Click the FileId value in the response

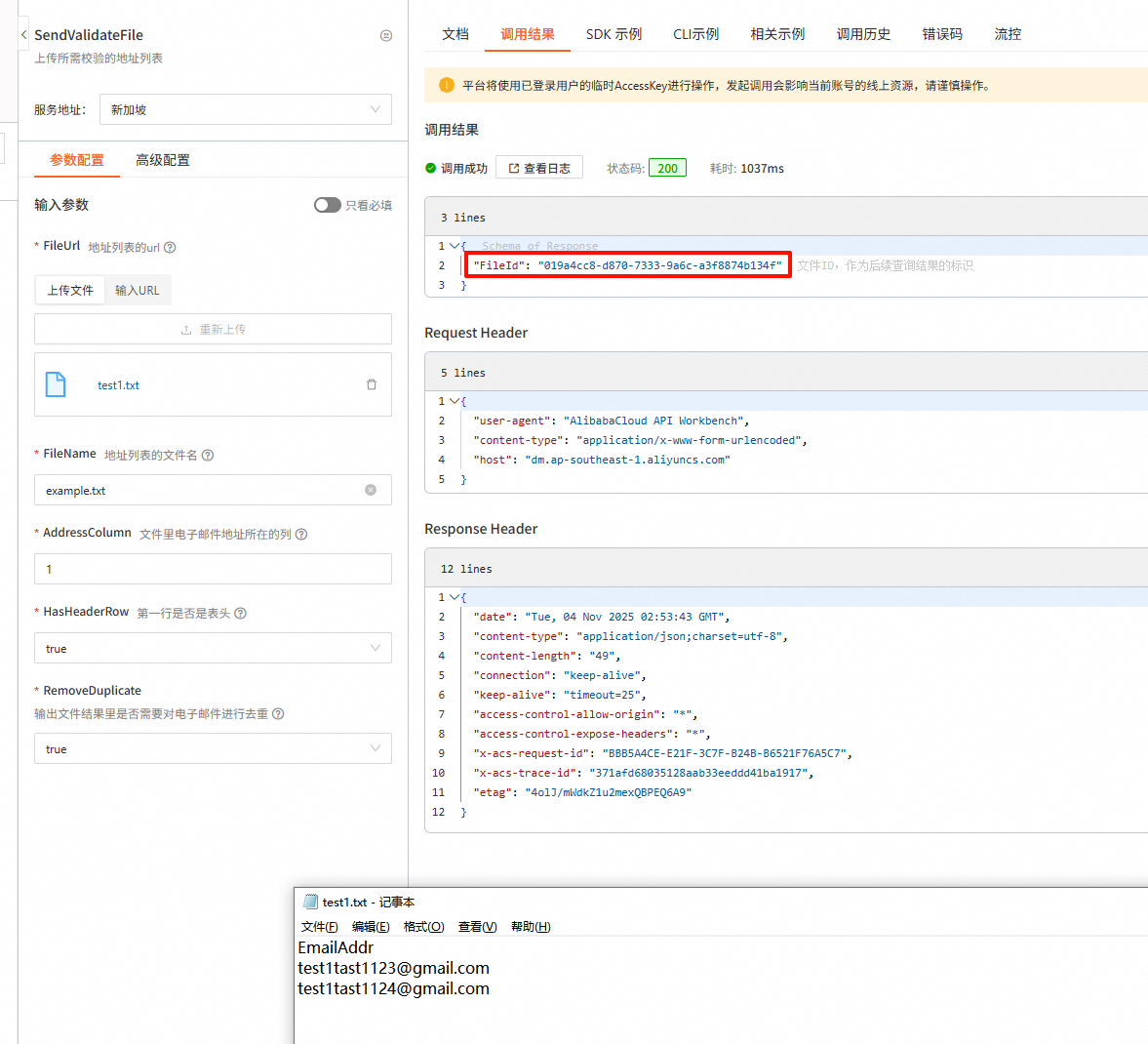659,265
